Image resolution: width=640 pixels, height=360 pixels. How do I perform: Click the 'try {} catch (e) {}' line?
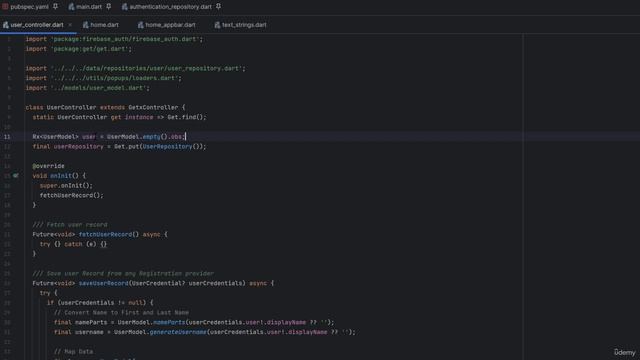pyautogui.click(x=73, y=244)
